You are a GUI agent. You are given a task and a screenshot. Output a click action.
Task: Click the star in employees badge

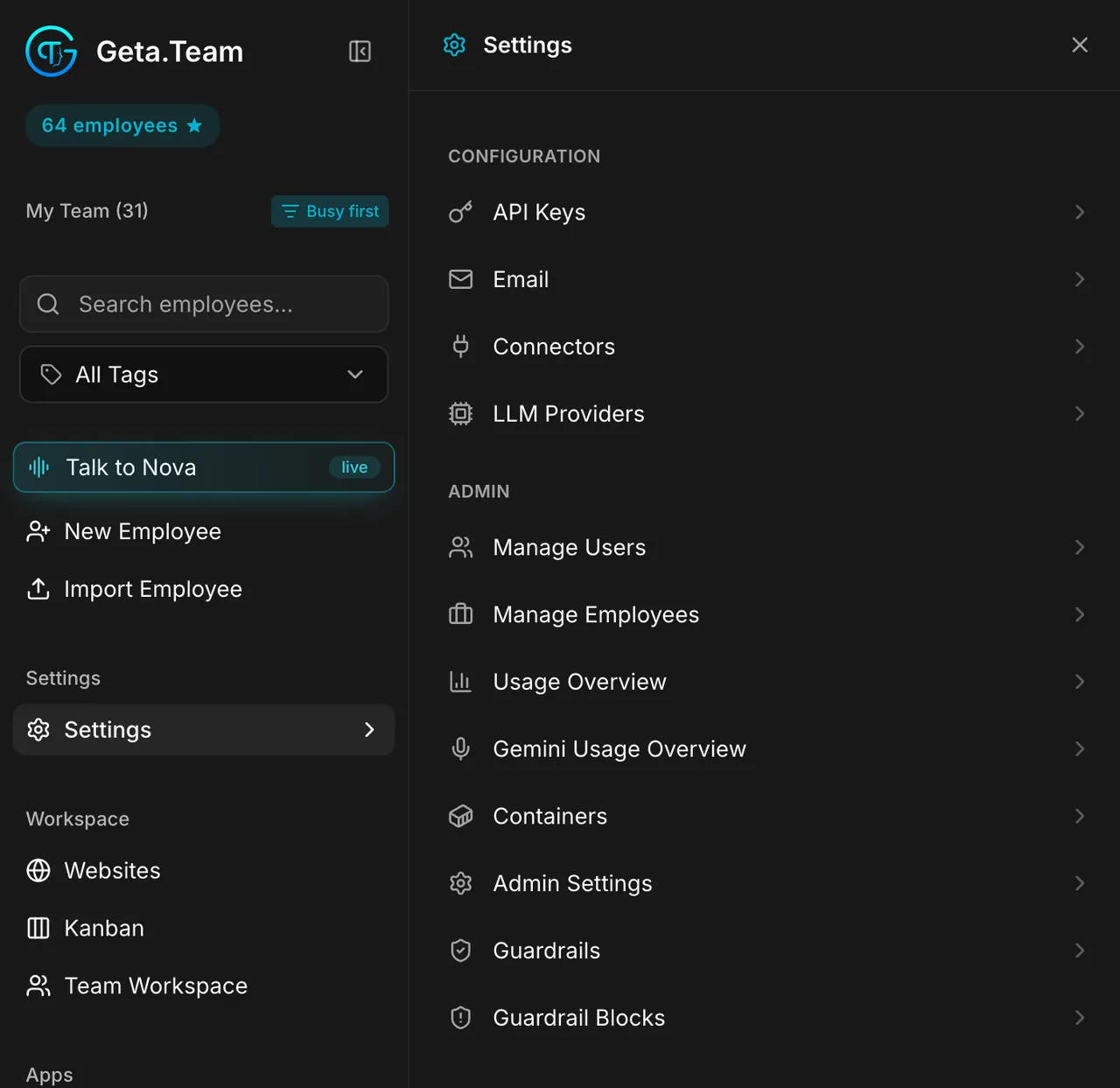point(194,126)
